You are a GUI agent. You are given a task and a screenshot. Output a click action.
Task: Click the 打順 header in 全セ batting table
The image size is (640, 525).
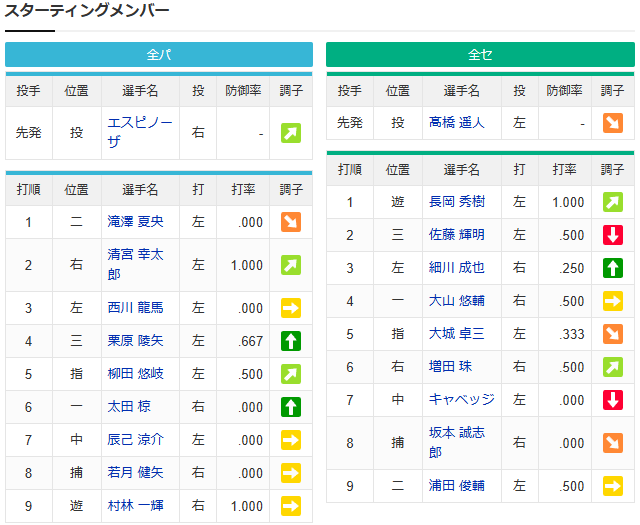click(x=350, y=170)
